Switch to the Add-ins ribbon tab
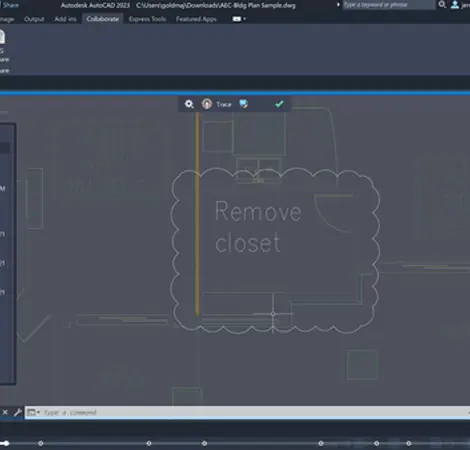Viewport: 470px width, 450px height. [65, 19]
